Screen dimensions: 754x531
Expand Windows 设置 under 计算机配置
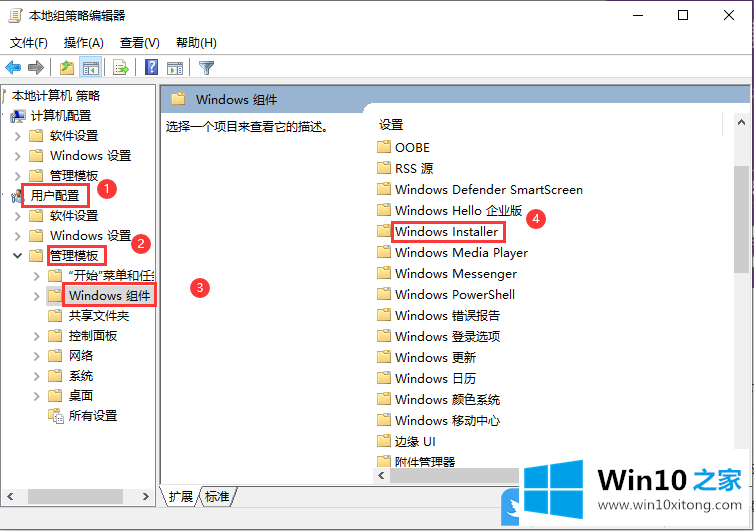[x=18, y=156]
